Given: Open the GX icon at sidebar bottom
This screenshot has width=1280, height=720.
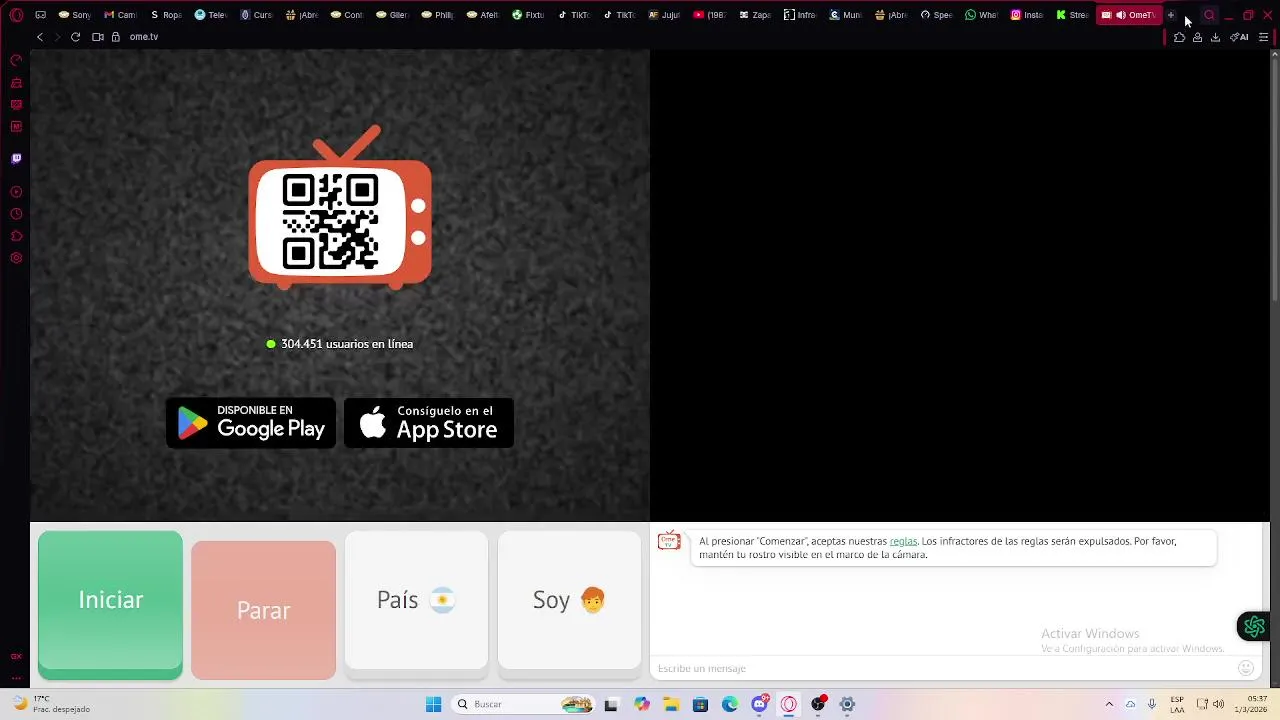Looking at the screenshot, I should point(16,657).
